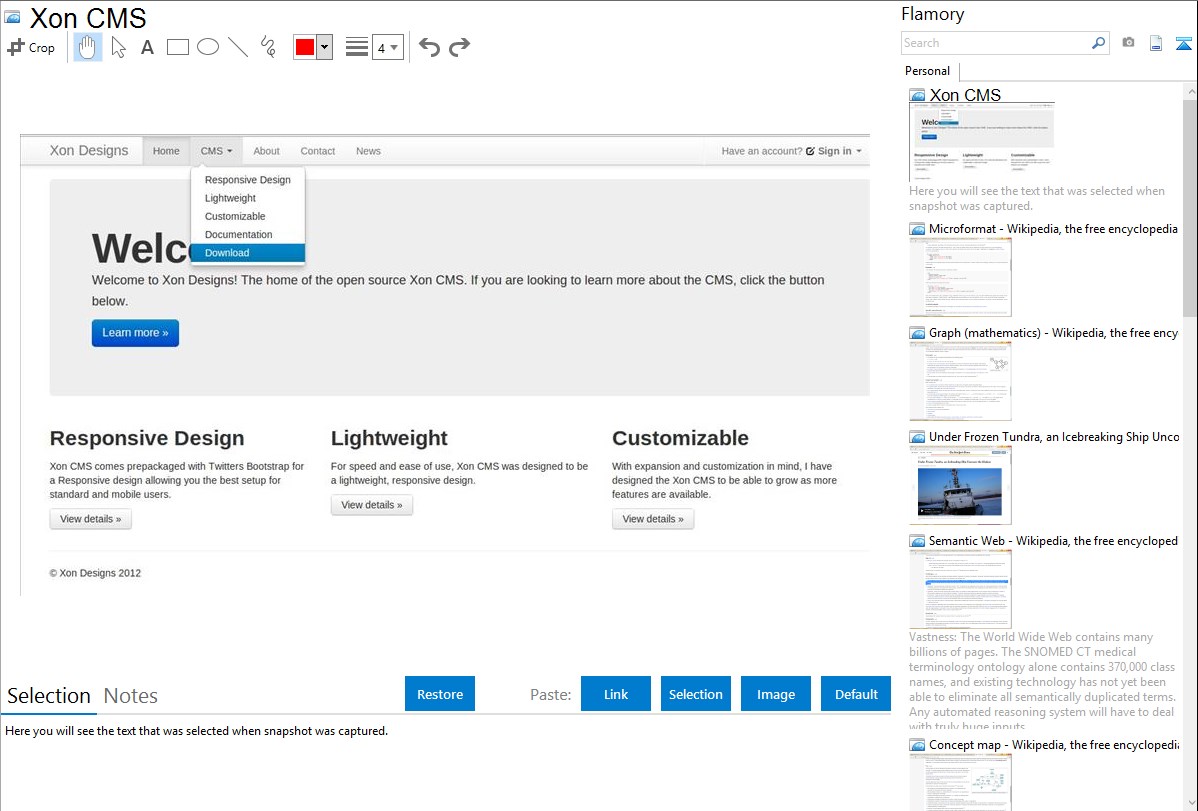Select the straight line tool

[x=238, y=47]
